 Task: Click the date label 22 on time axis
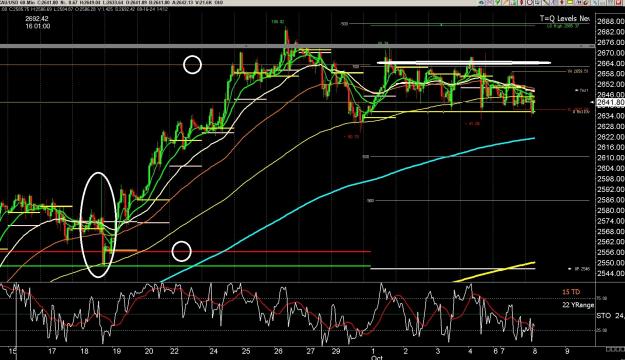point(174,352)
